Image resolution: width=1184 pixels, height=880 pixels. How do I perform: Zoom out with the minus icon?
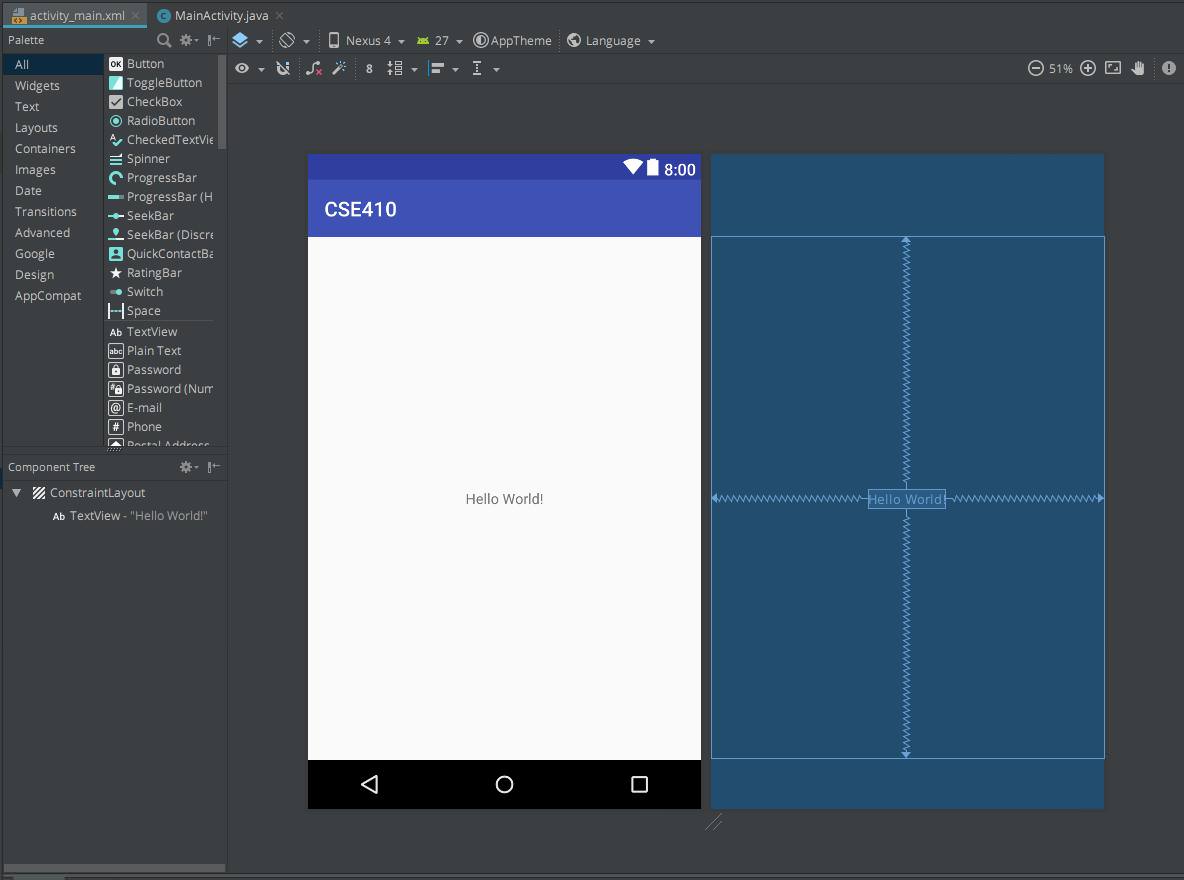pyautogui.click(x=1035, y=68)
